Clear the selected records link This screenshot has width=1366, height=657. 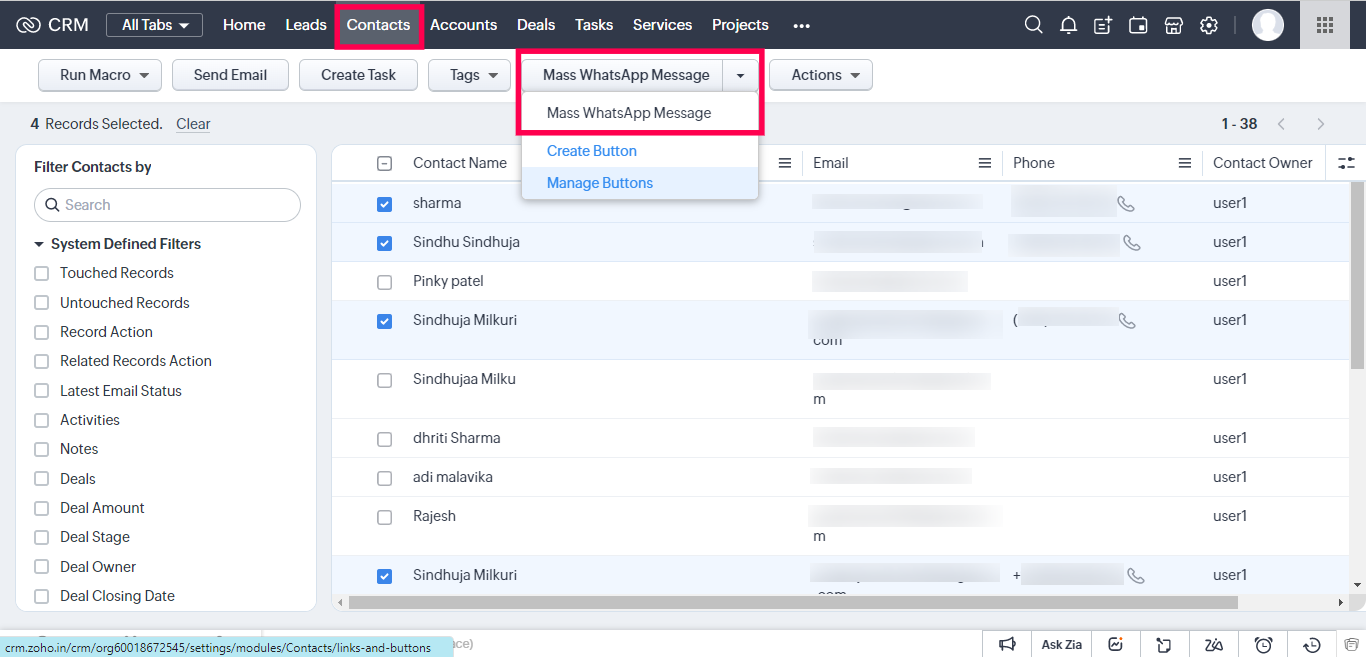pyautogui.click(x=193, y=124)
